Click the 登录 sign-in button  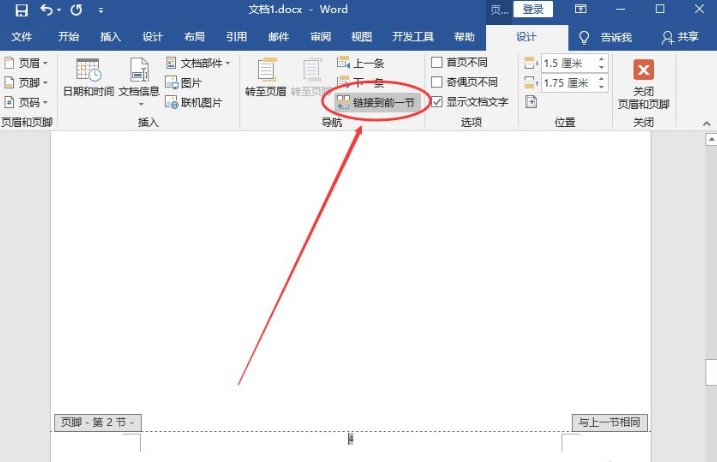[533, 9]
